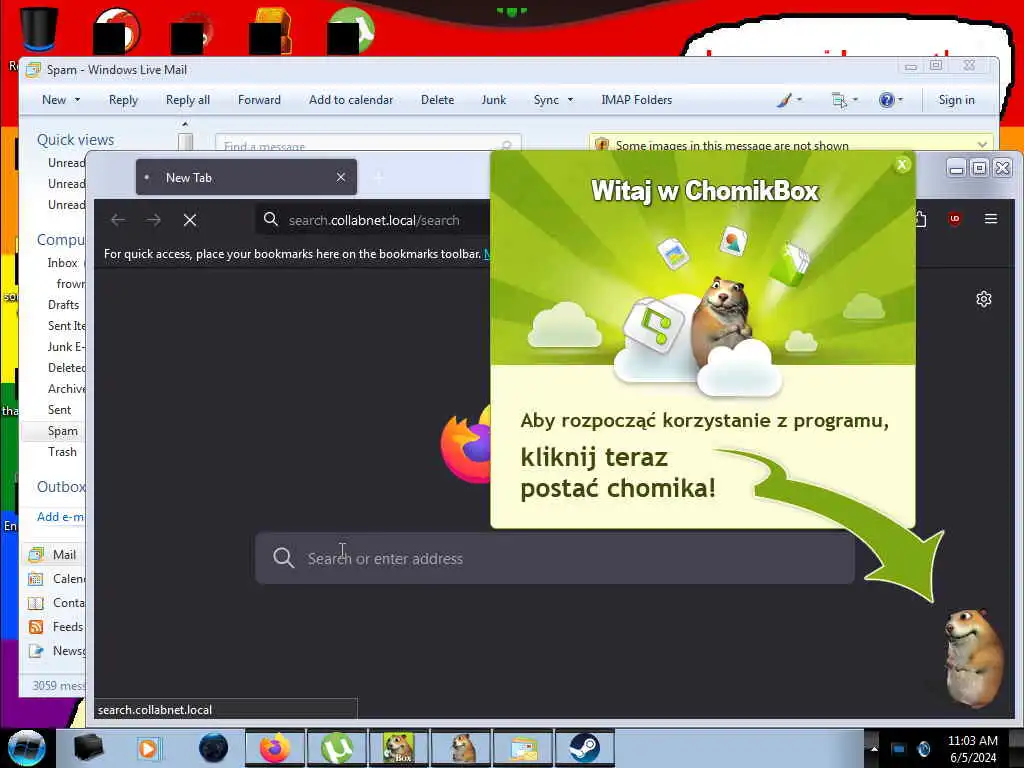This screenshot has width=1024, height=768.
Task: Open IMAP Folders in Live Mail
Action: (637, 100)
